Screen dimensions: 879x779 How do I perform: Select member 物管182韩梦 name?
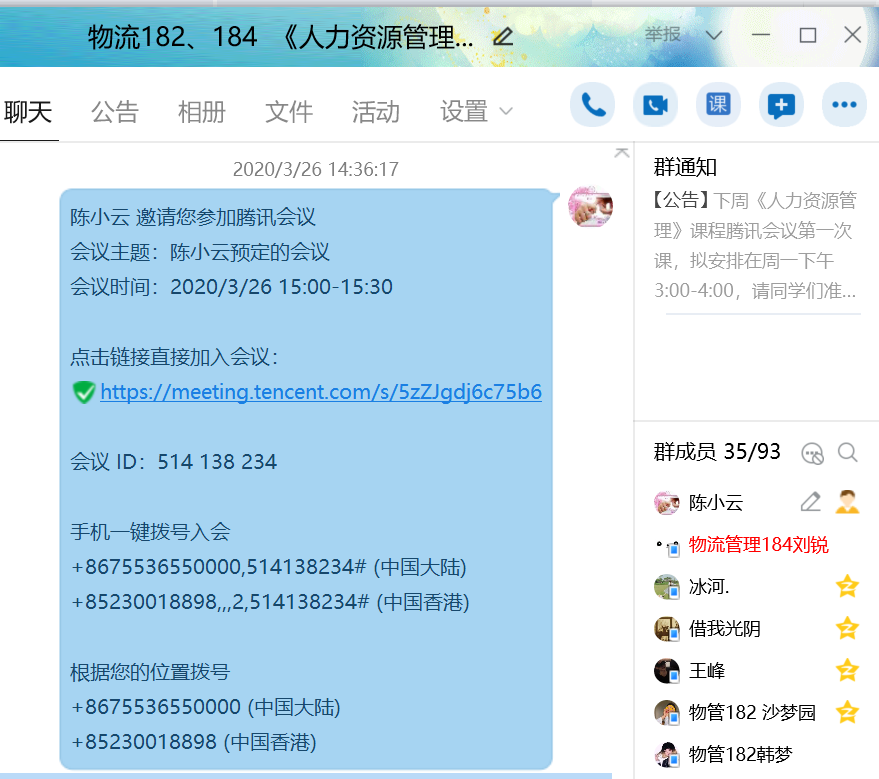(741, 754)
